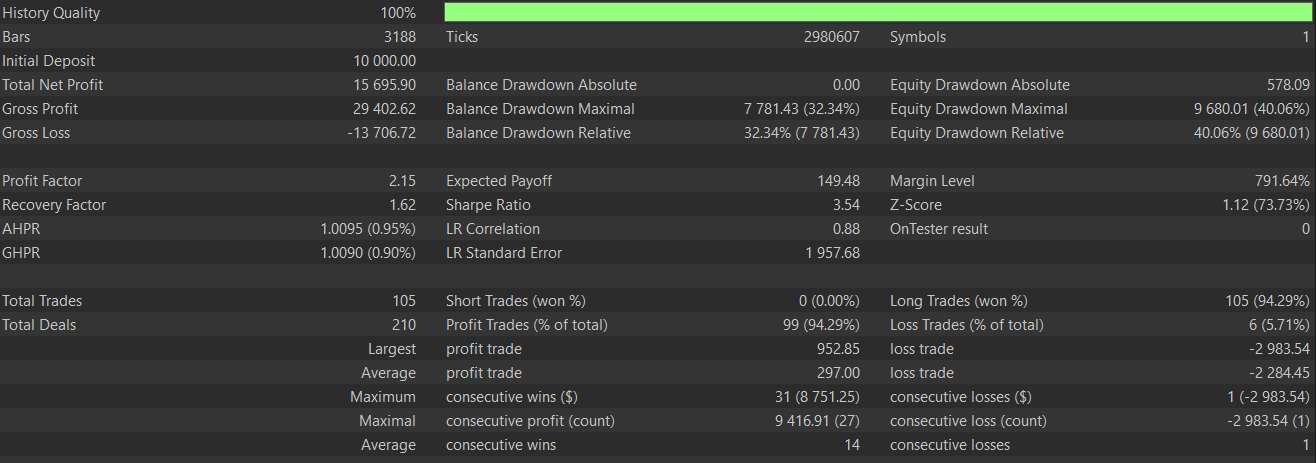
Task: Click the green History Quality progress bar
Action: coord(877,13)
